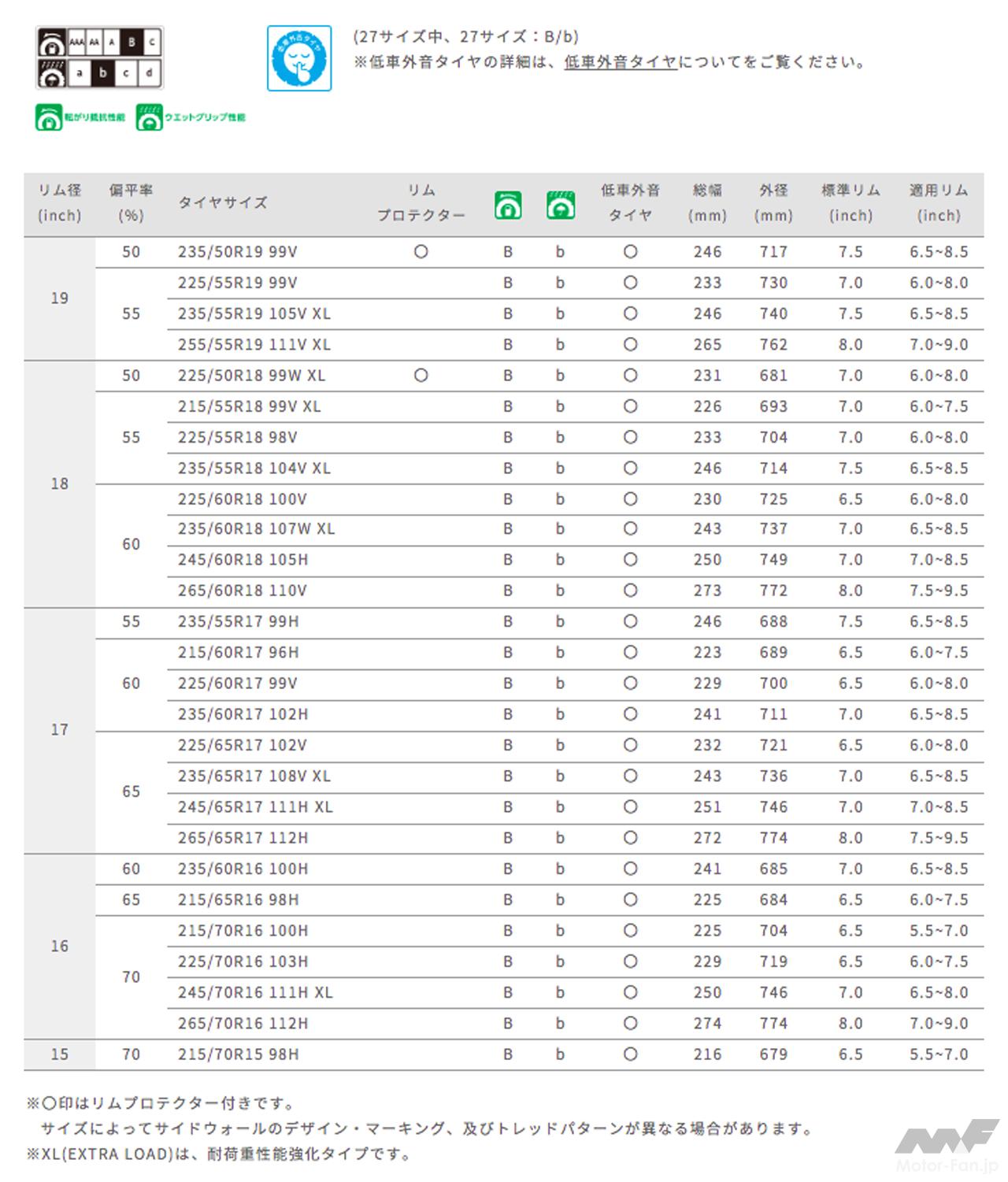Click the XL(EXTRA LOAD) footnote text
Viewport: 1008px width, 1182px height.
click(x=219, y=1154)
